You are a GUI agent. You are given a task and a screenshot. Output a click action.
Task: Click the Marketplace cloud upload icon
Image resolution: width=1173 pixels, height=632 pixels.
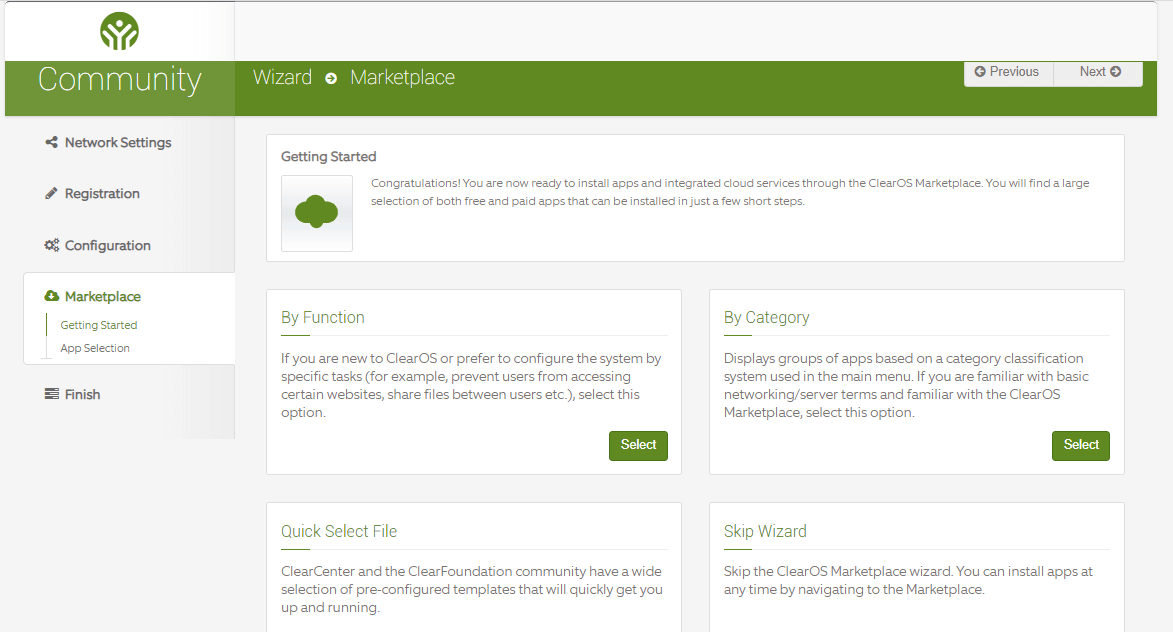click(x=51, y=296)
